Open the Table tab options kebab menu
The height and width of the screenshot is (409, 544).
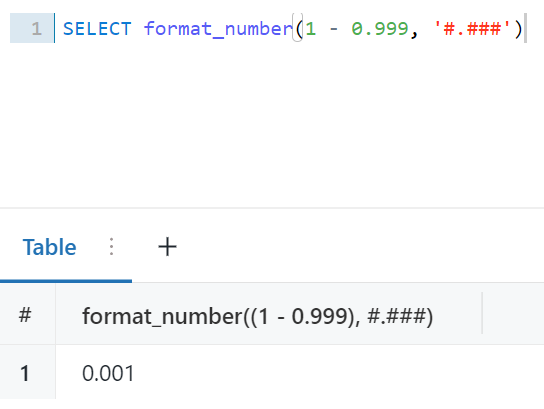(x=111, y=247)
